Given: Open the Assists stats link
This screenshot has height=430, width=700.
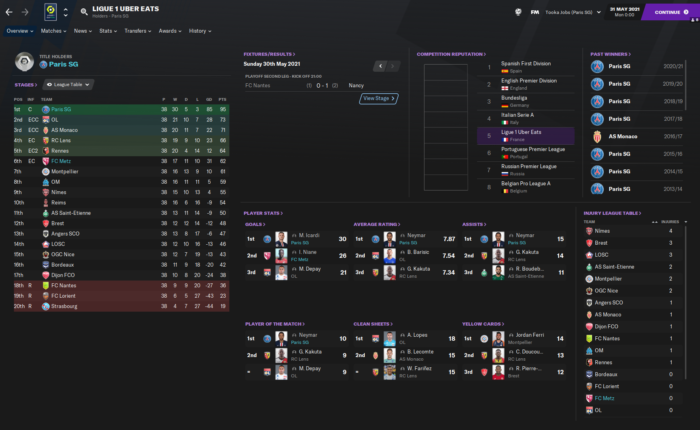Looking at the screenshot, I should pyautogui.click(x=474, y=224).
